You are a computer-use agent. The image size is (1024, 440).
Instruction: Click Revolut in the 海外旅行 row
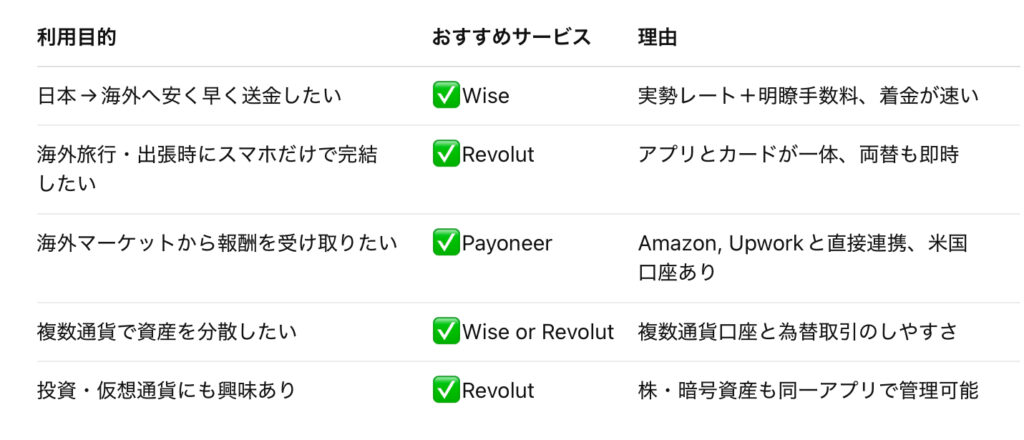tap(498, 155)
